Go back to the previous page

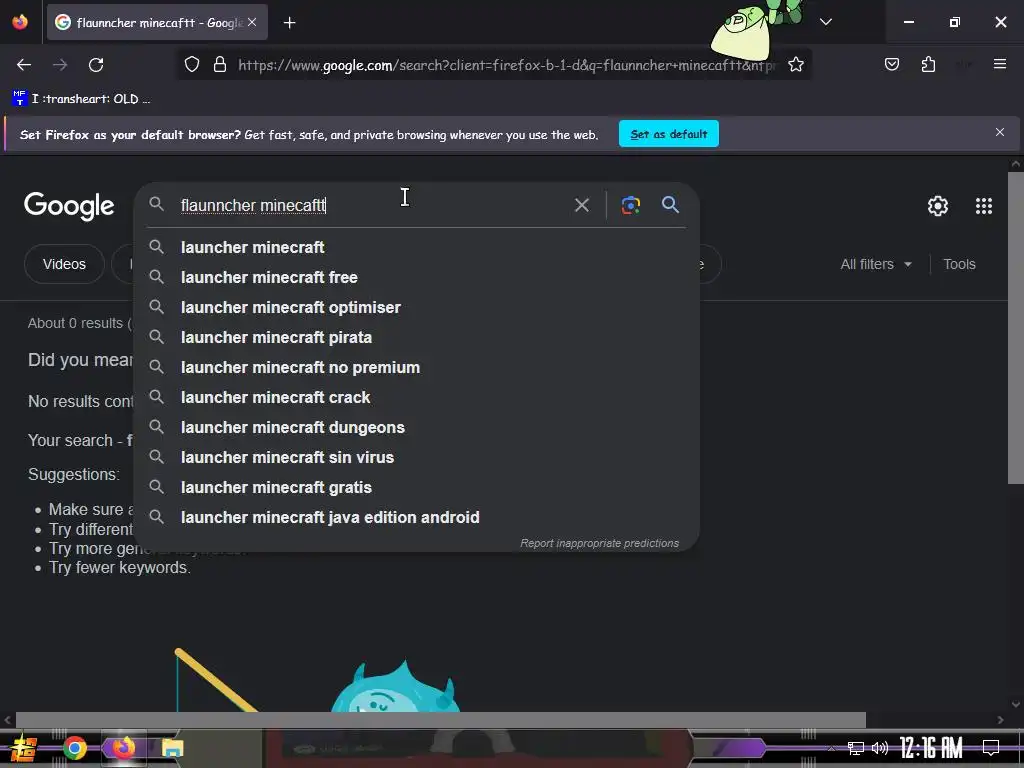pyautogui.click(x=24, y=65)
